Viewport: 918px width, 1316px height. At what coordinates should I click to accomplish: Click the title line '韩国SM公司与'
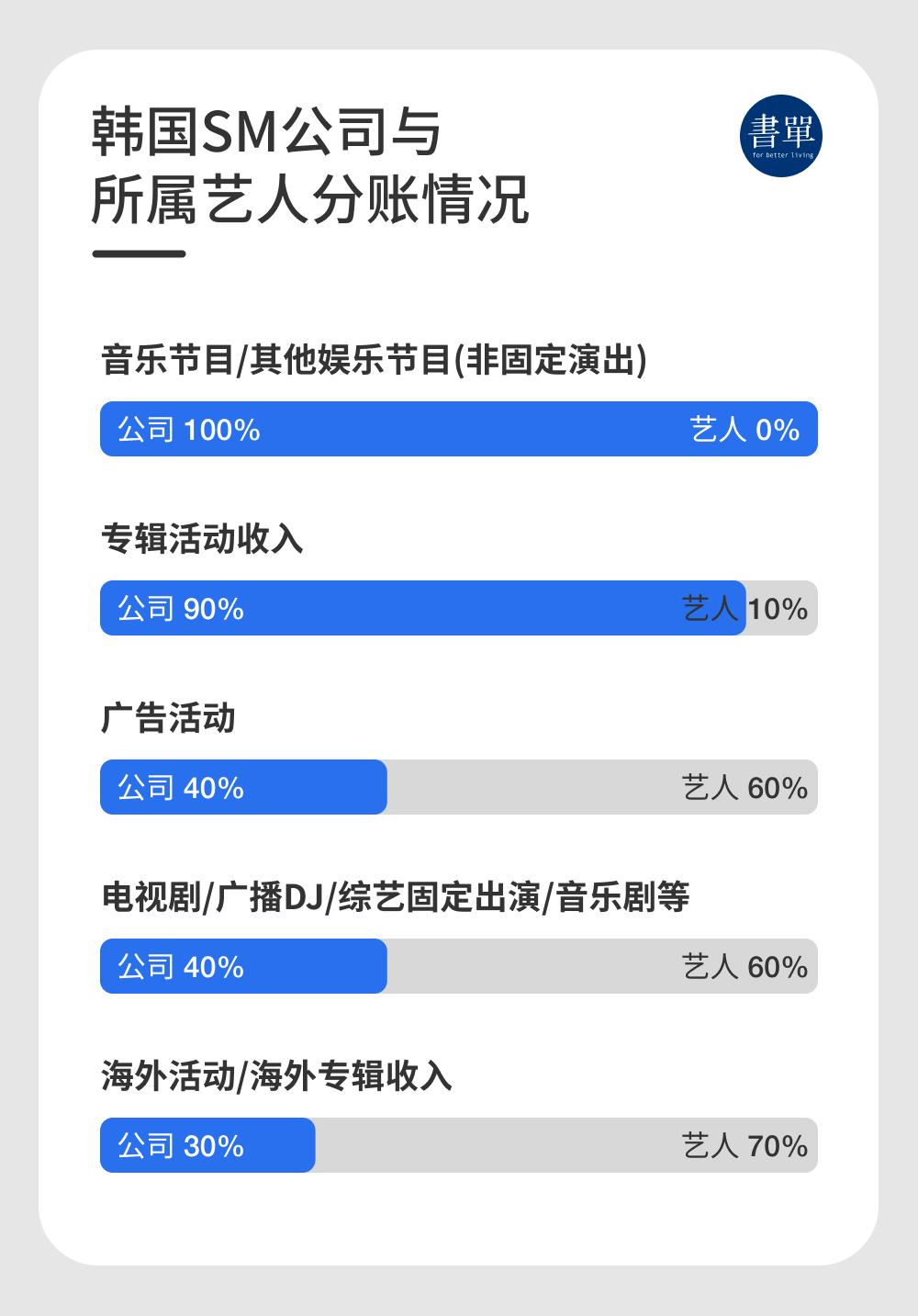pos(267,131)
